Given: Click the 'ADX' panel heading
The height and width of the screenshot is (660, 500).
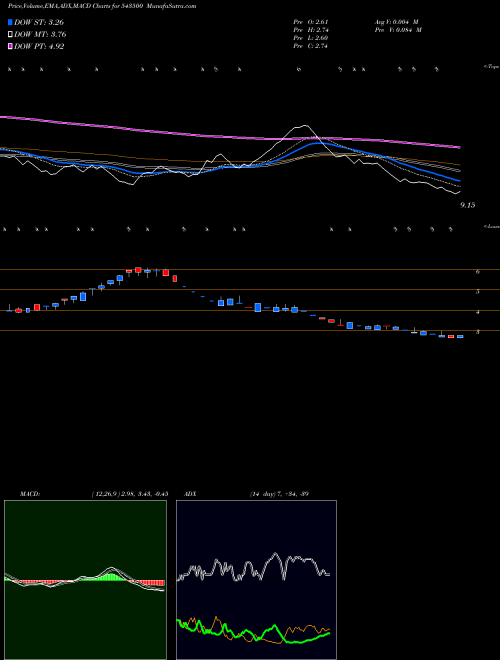Looking at the screenshot, I should [190, 494].
